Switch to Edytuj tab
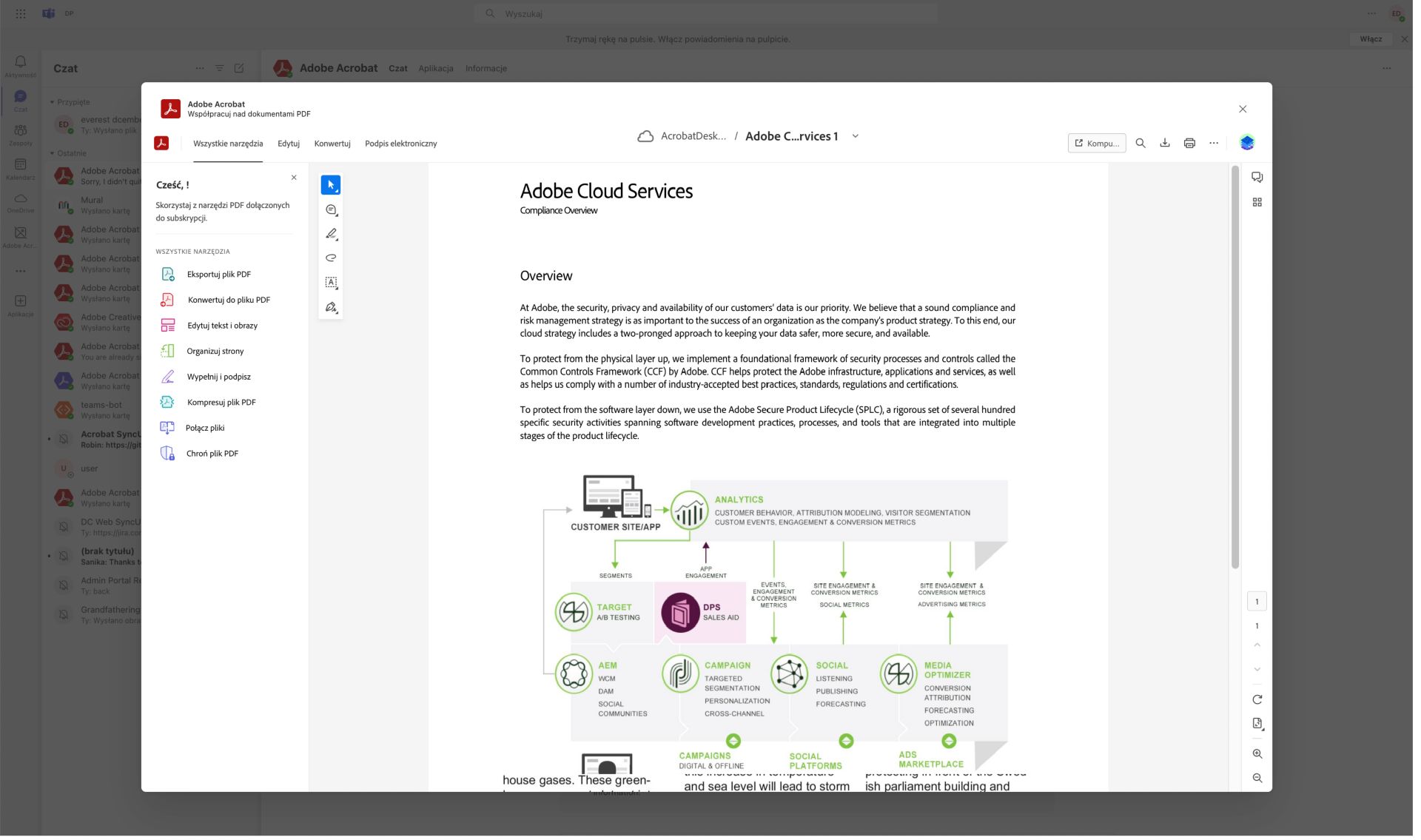Viewport: 1421px width, 840px height. coord(290,144)
